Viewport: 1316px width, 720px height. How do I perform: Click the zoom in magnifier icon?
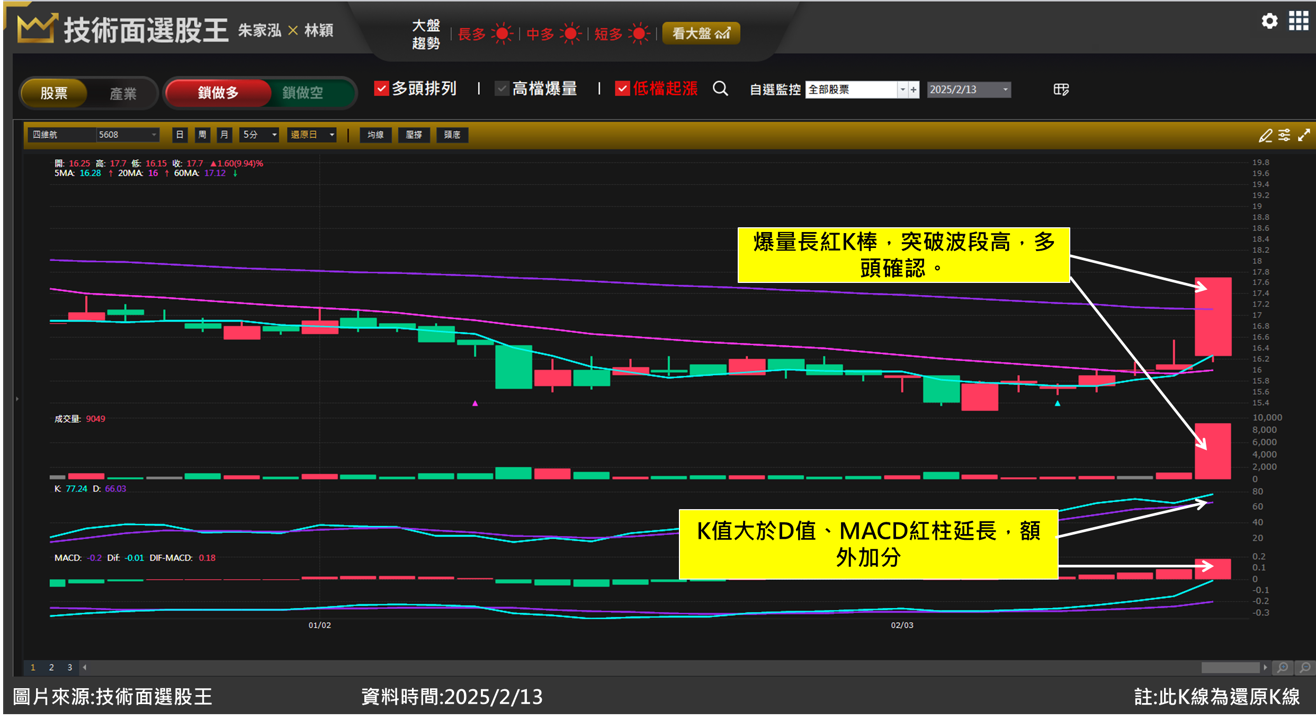coord(1283,667)
